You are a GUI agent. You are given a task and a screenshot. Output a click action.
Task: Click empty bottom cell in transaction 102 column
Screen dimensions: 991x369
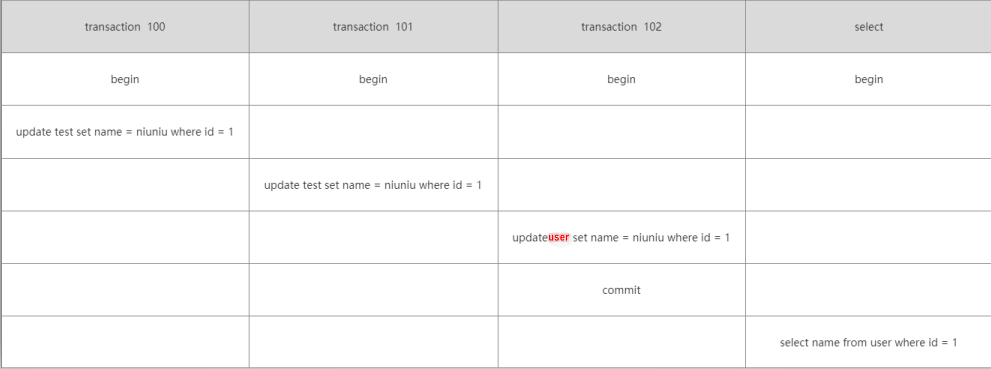coord(621,342)
